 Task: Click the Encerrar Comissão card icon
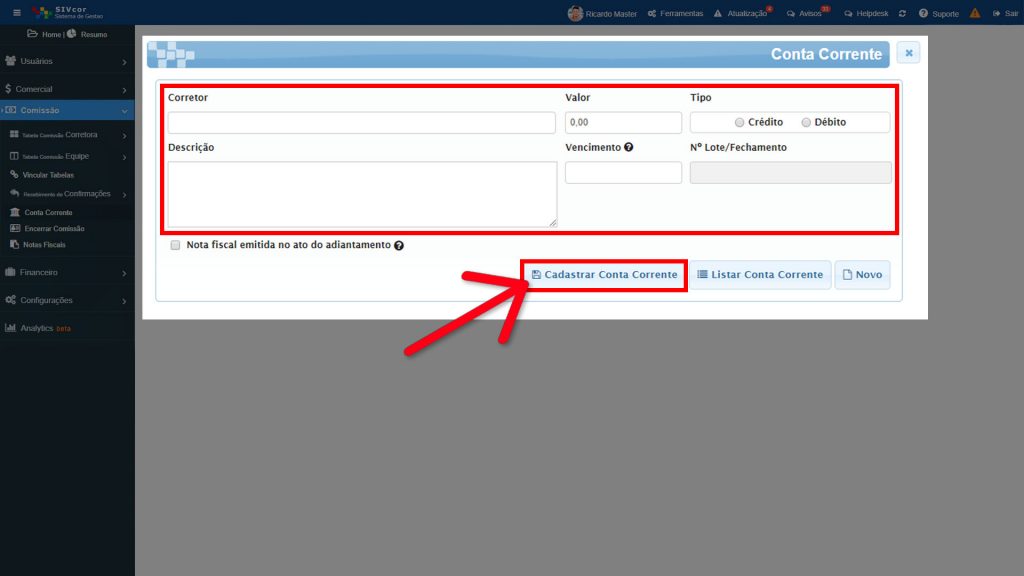point(15,229)
